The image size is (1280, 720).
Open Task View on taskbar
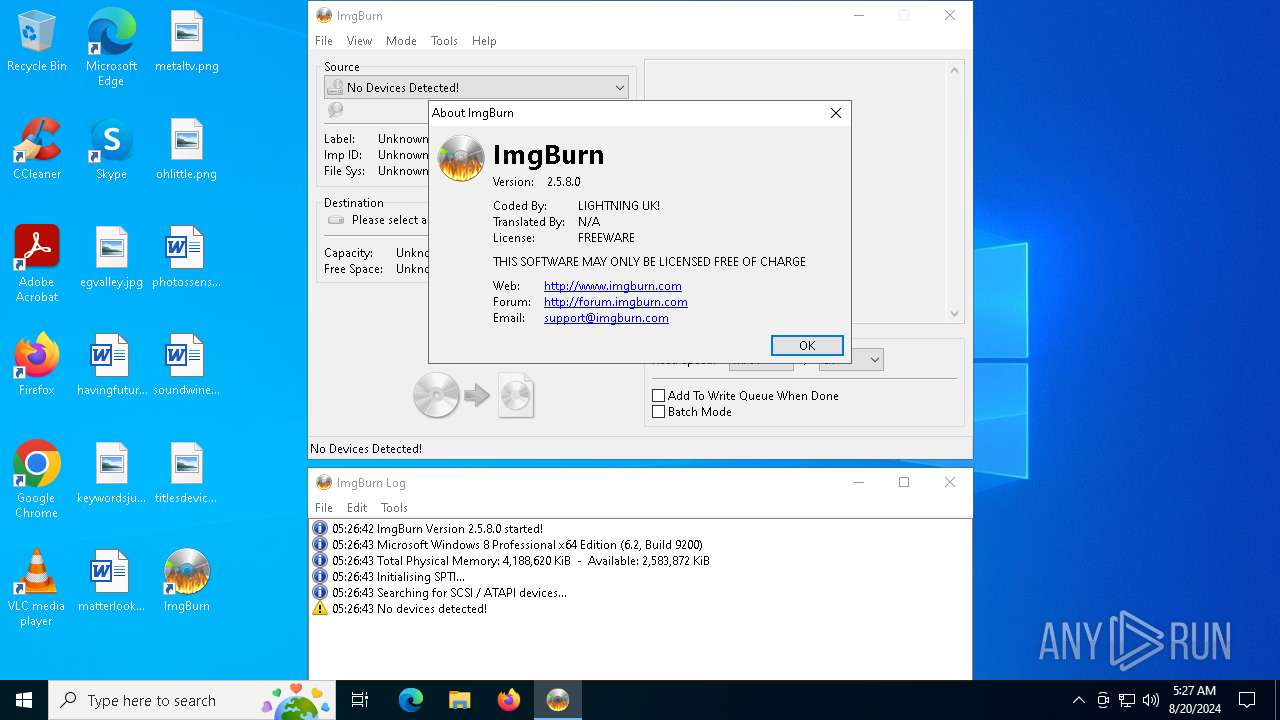360,700
